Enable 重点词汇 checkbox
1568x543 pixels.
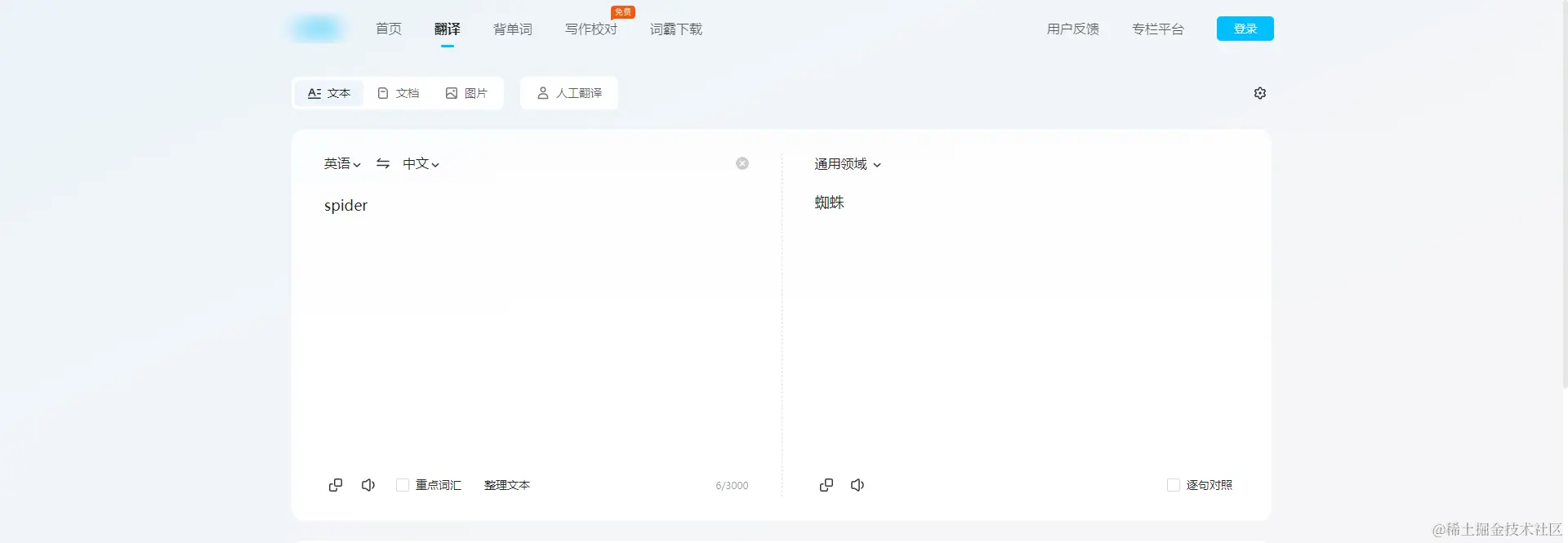point(403,485)
